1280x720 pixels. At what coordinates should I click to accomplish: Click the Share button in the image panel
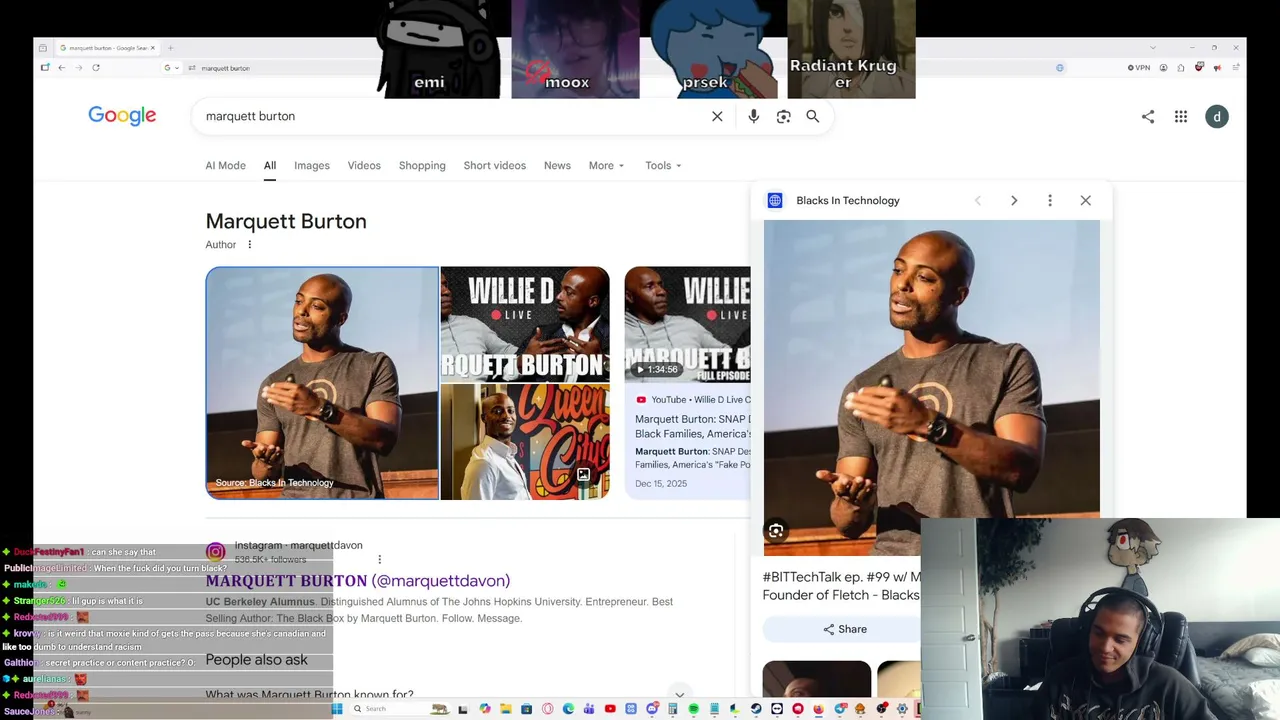pyautogui.click(x=845, y=629)
